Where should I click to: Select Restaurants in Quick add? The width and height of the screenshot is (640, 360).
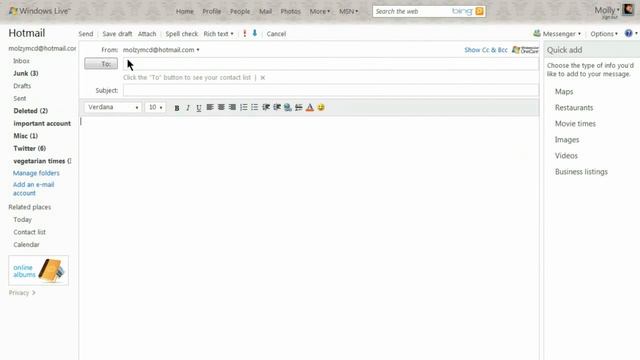tap(574, 108)
